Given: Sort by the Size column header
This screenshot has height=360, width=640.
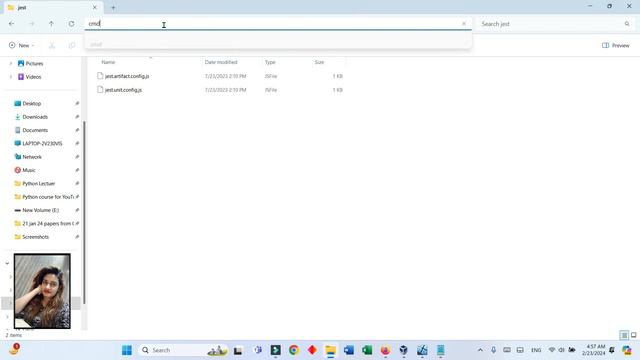Looking at the screenshot, I should pyautogui.click(x=319, y=62).
